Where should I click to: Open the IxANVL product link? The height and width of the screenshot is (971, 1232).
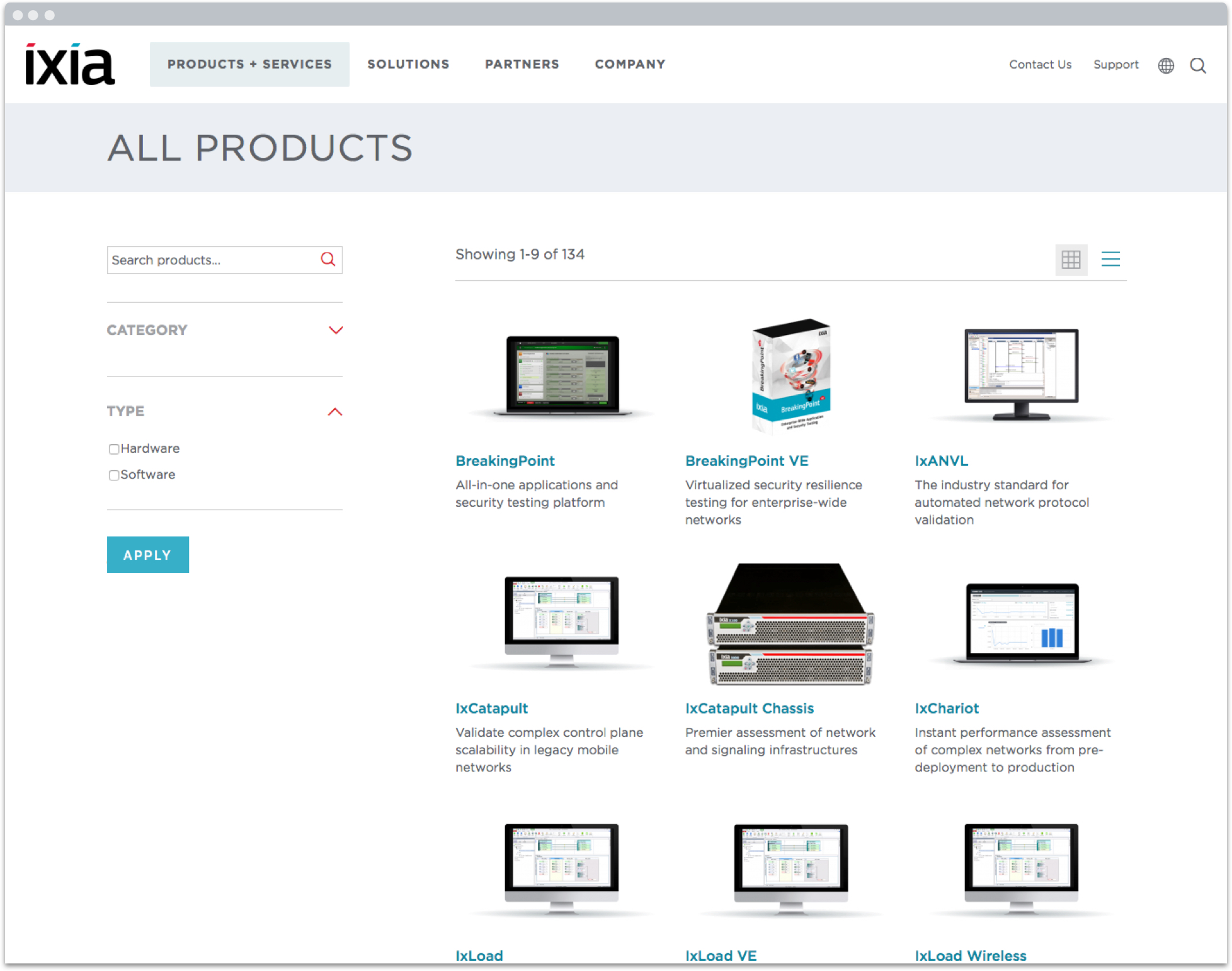coord(942,461)
